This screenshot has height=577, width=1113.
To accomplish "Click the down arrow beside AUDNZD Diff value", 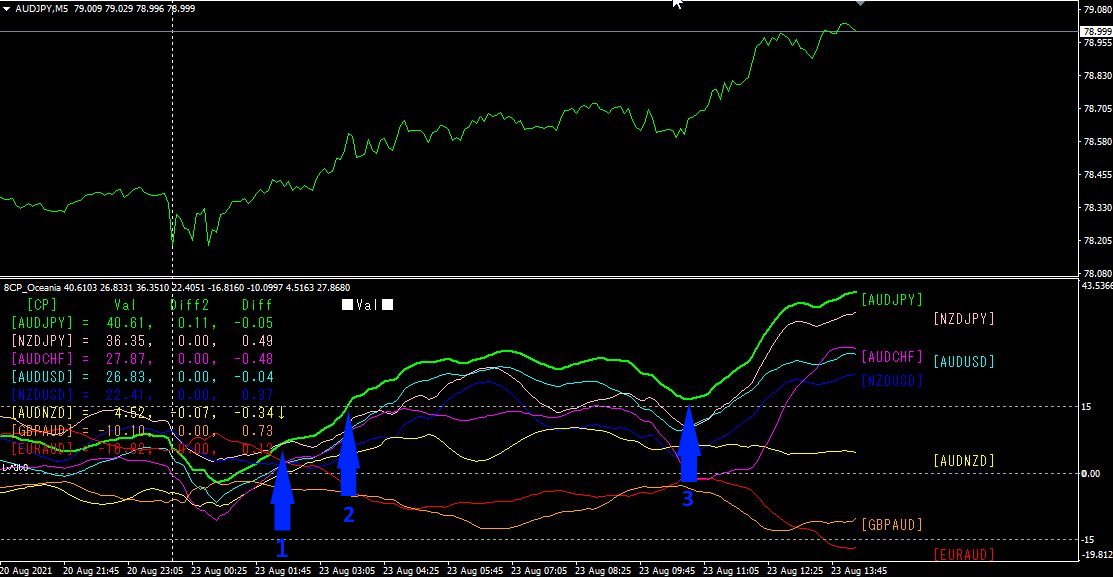I will coord(281,412).
